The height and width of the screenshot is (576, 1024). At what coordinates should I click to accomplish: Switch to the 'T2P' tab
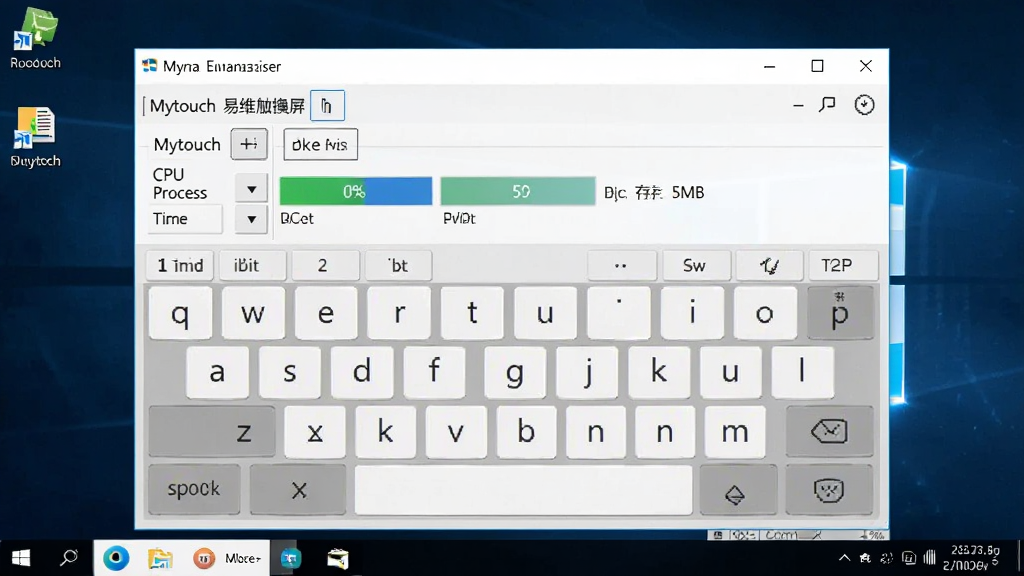coord(843,266)
